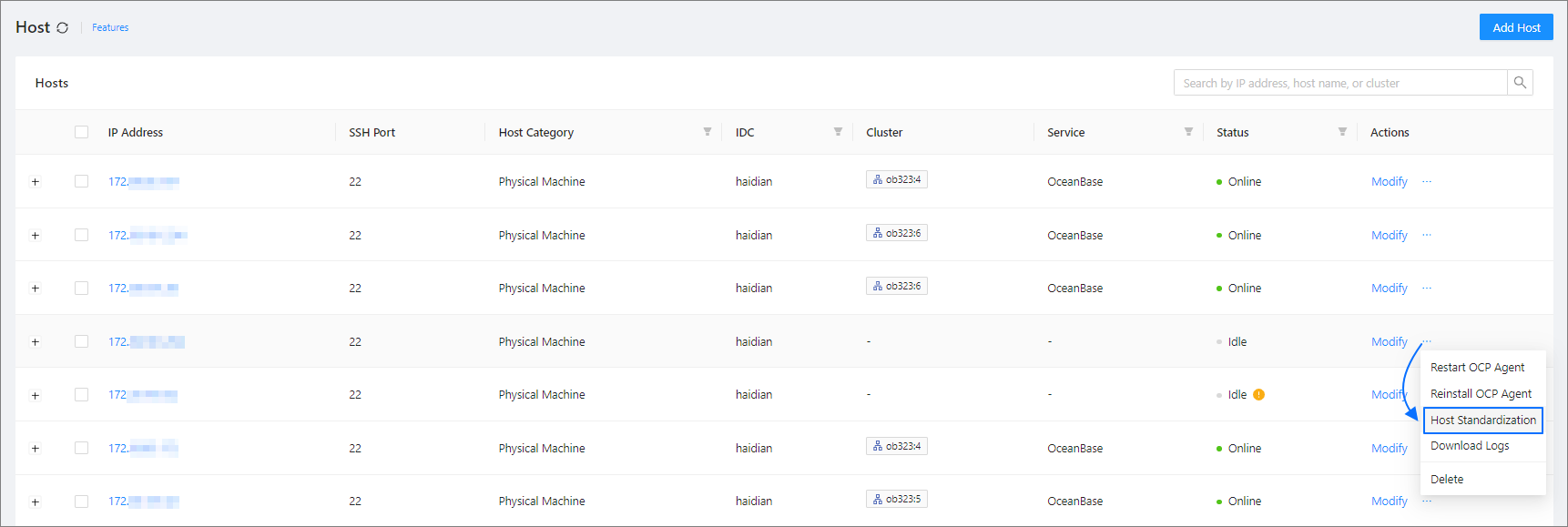Open the more actions ellipsis in first row
Viewport: 1568px width, 527px height.
pos(1427,181)
